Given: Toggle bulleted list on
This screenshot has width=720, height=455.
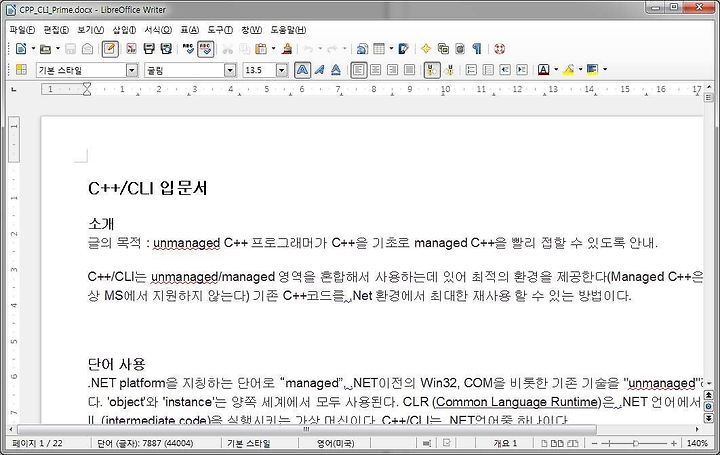Looking at the screenshot, I should pos(488,70).
